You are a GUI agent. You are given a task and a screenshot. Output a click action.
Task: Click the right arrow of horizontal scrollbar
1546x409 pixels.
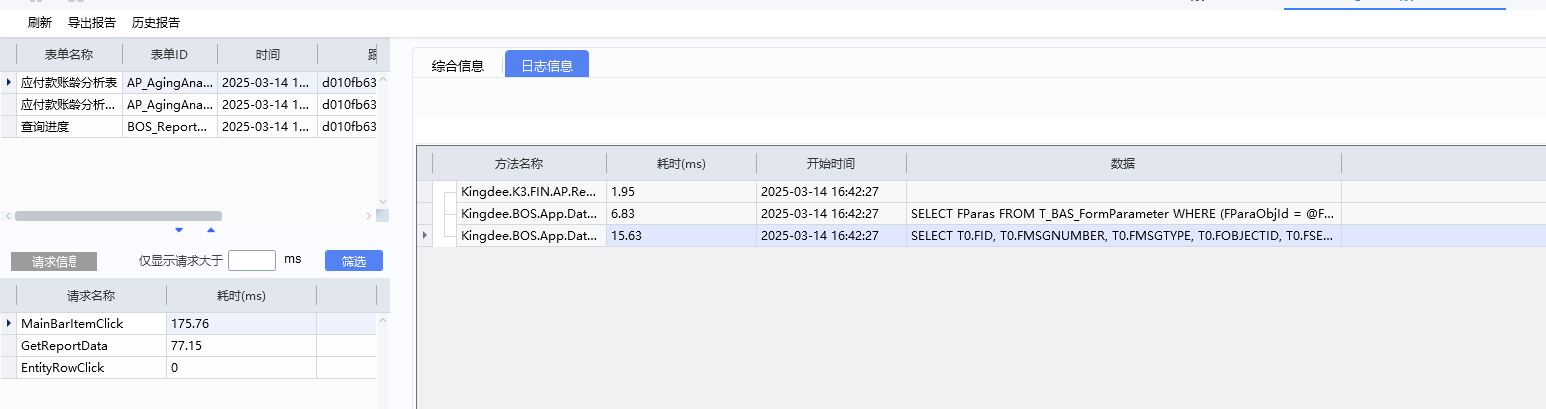[368, 216]
